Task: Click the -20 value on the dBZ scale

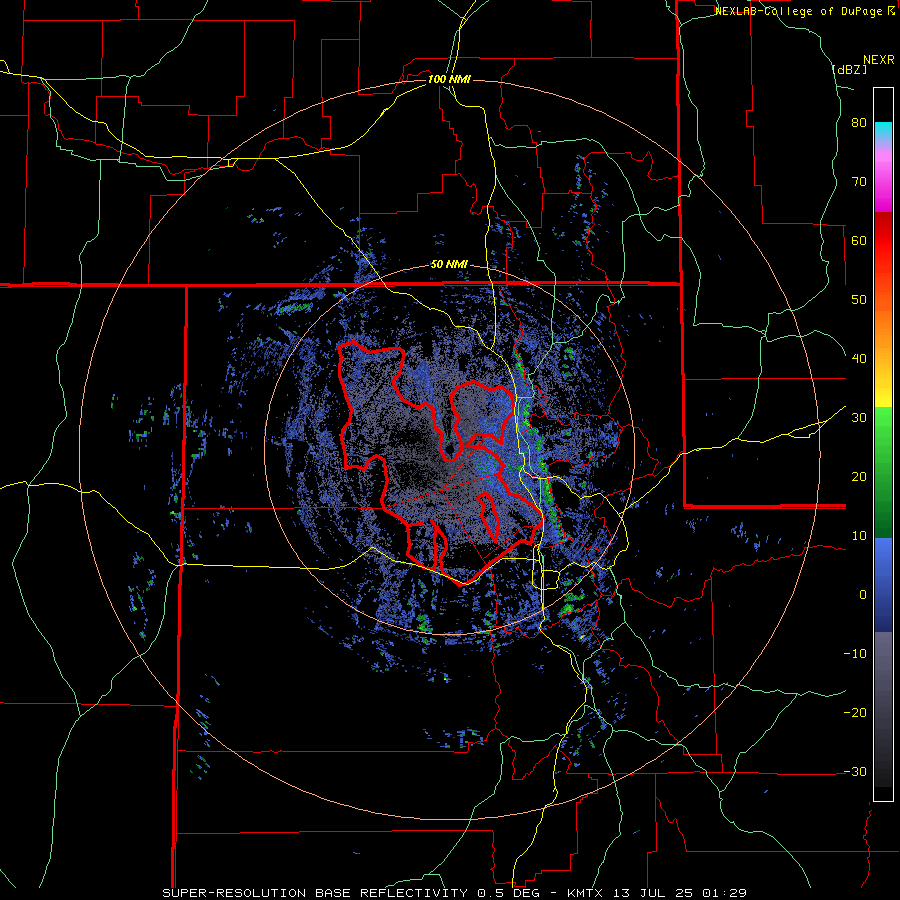Action: [x=855, y=713]
